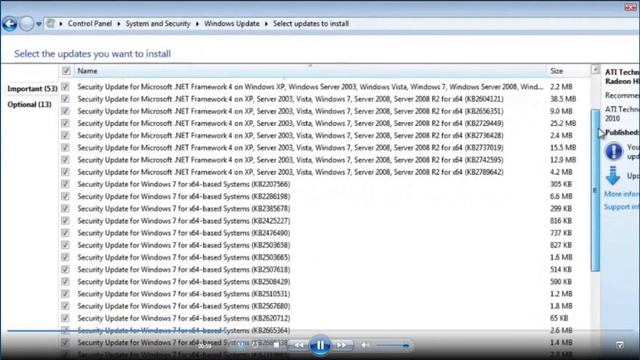
Task: Uncheck the KB2507618 update checkbox
Action: [x=65, y=269]
